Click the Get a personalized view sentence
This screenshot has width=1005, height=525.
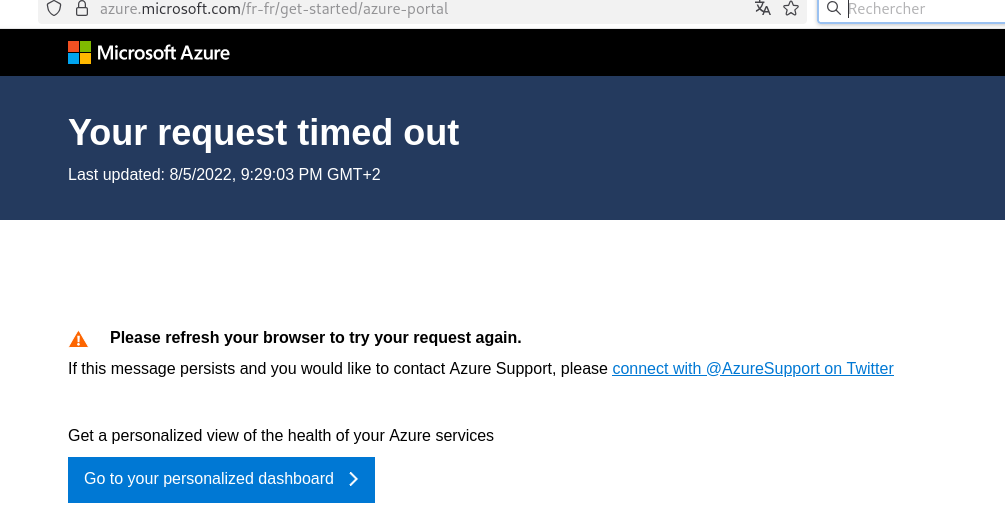tap(280, 435)
